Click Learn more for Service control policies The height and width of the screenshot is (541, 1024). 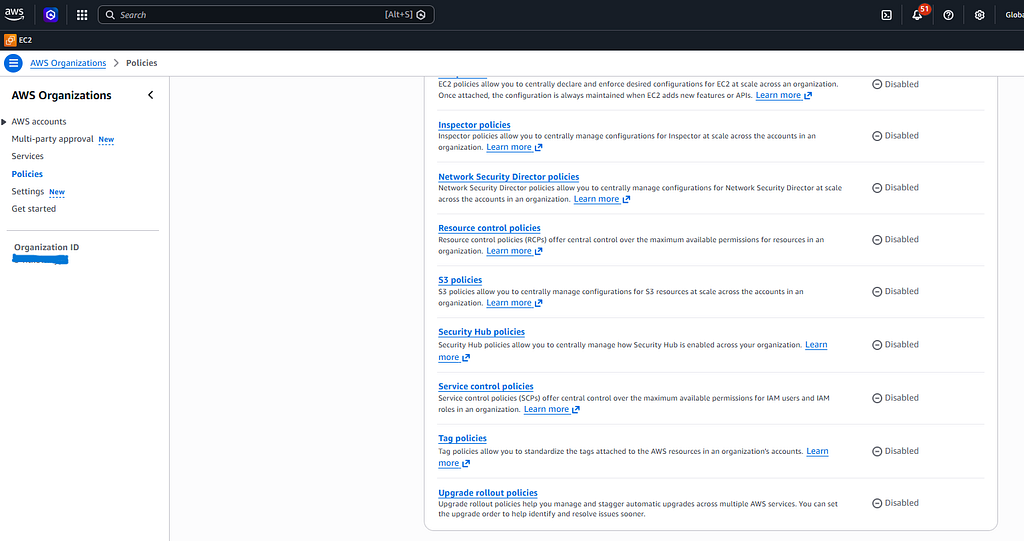[x=552, y=409]
